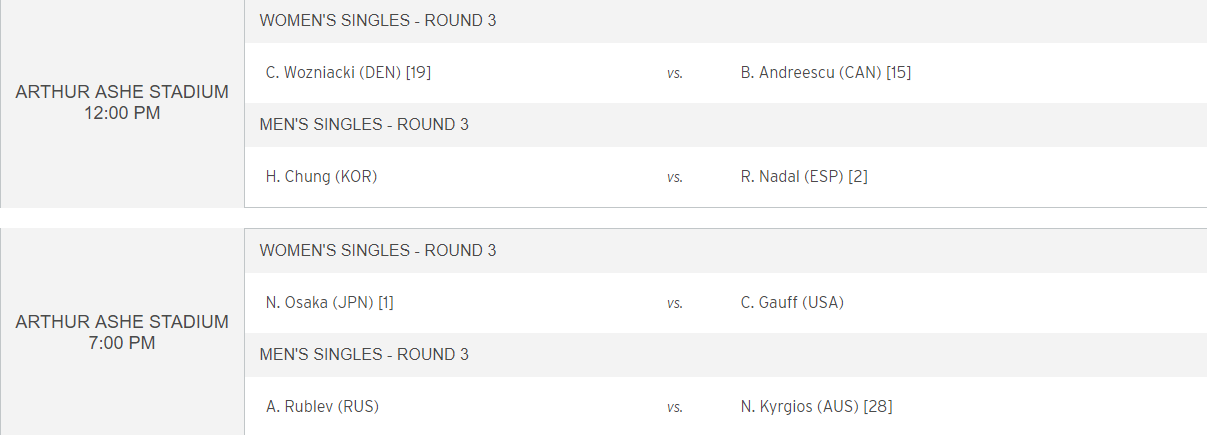Select R. Nadal (ESP) [2] player name
1207x435 pixels.
pyautogui.click(x=804, y=176)
